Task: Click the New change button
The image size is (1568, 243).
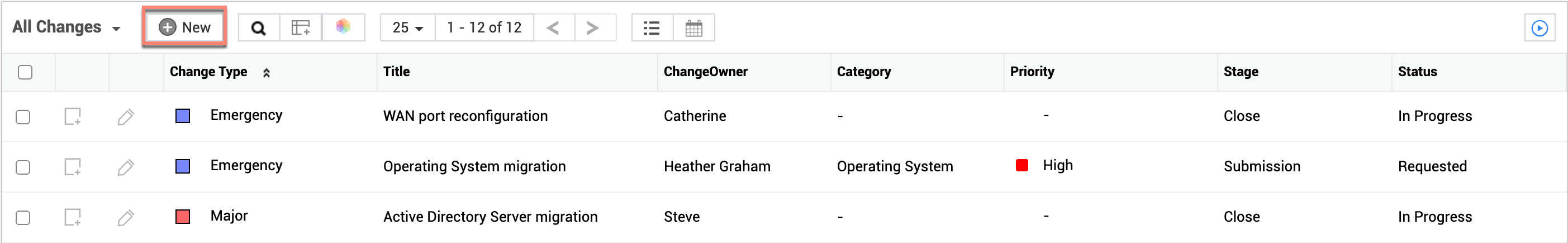Action: pyautogui.click(x=185, y=27)
